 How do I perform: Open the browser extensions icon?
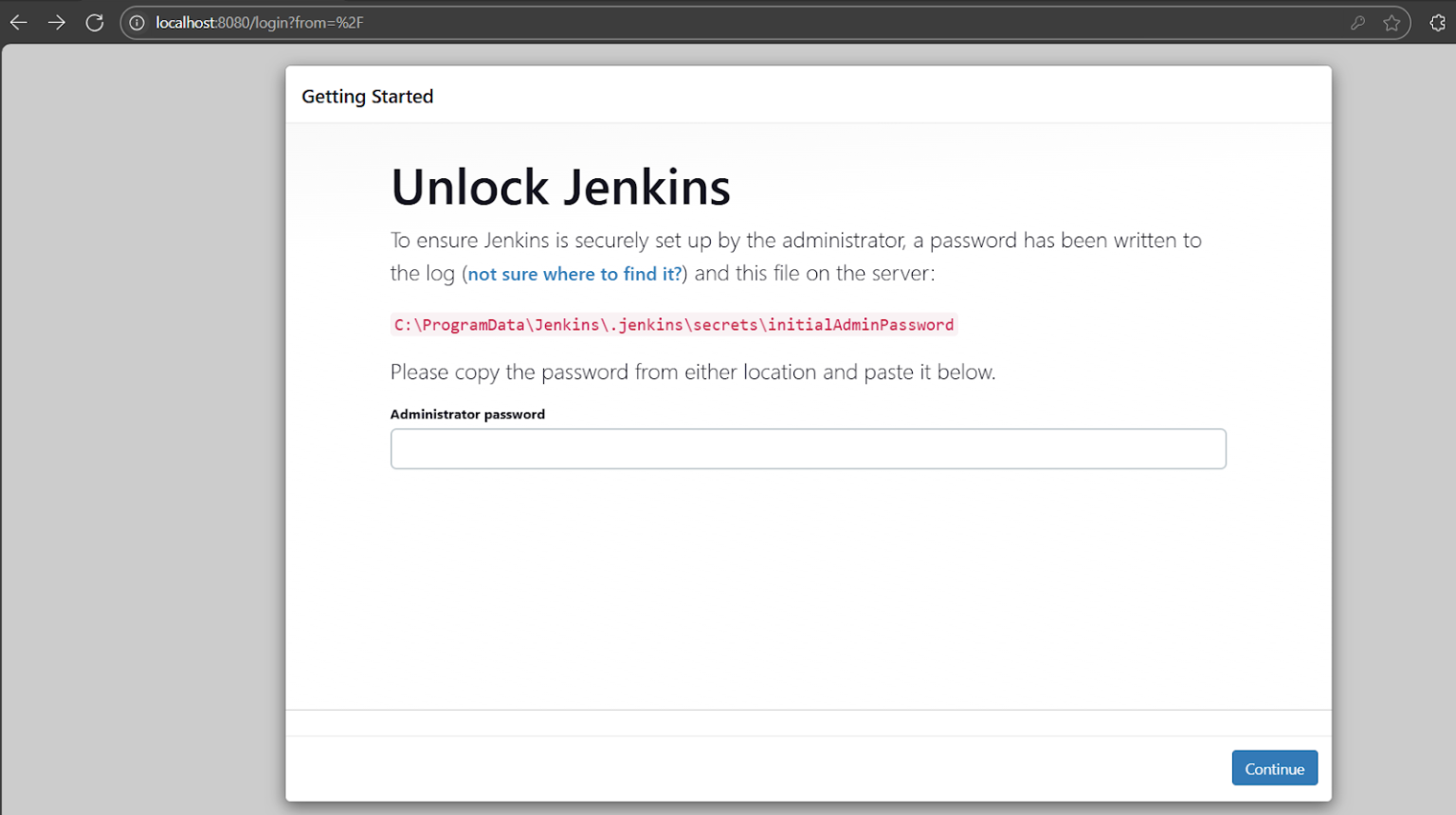[1437, 22]
